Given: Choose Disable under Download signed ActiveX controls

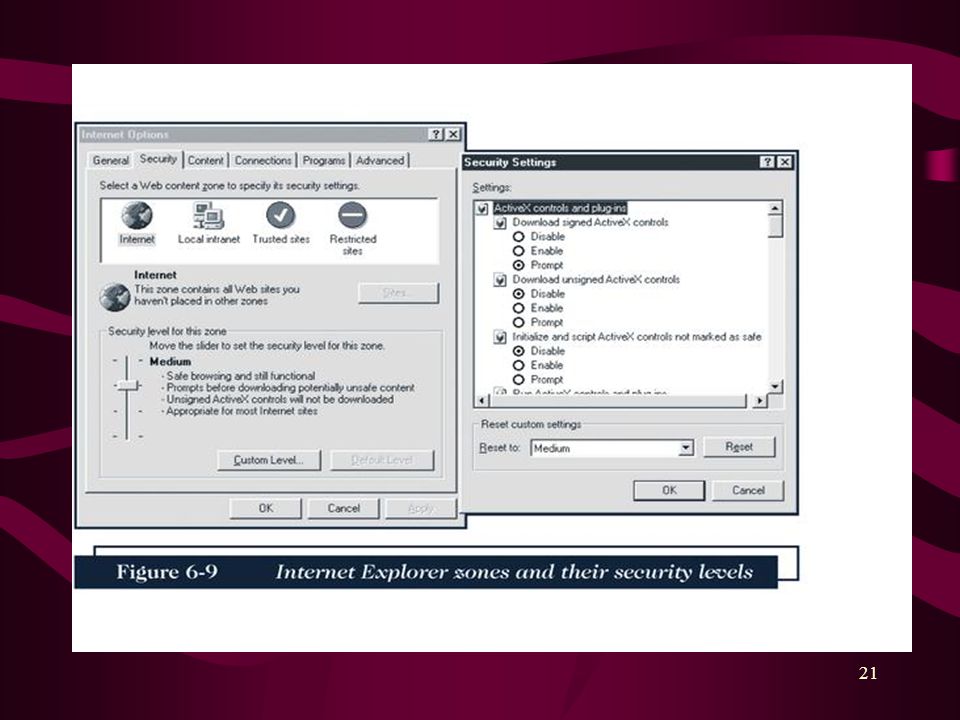Looking at the screenshot, I should coord(519,236).
